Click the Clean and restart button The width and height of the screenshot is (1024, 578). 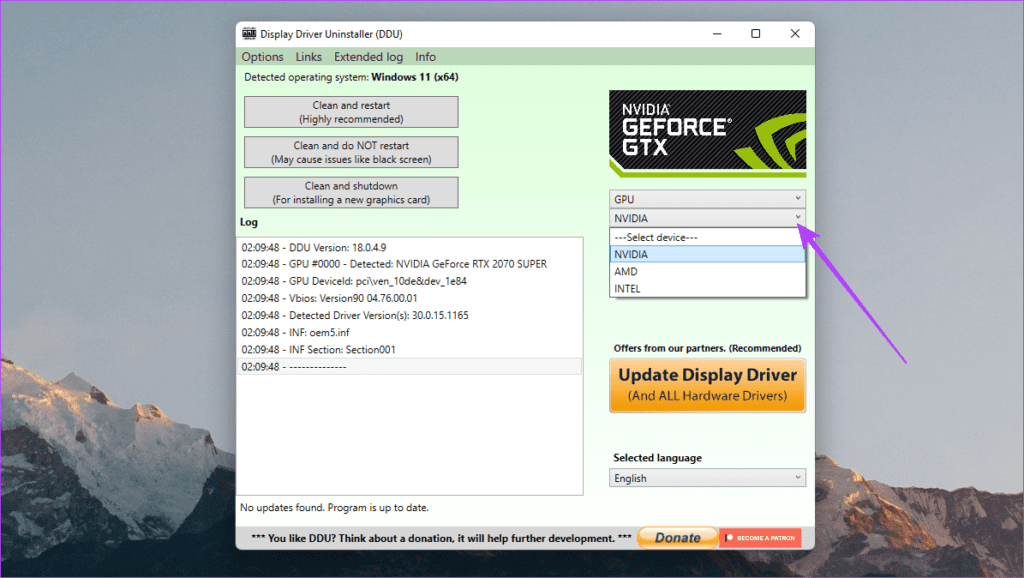click(351, 112)
